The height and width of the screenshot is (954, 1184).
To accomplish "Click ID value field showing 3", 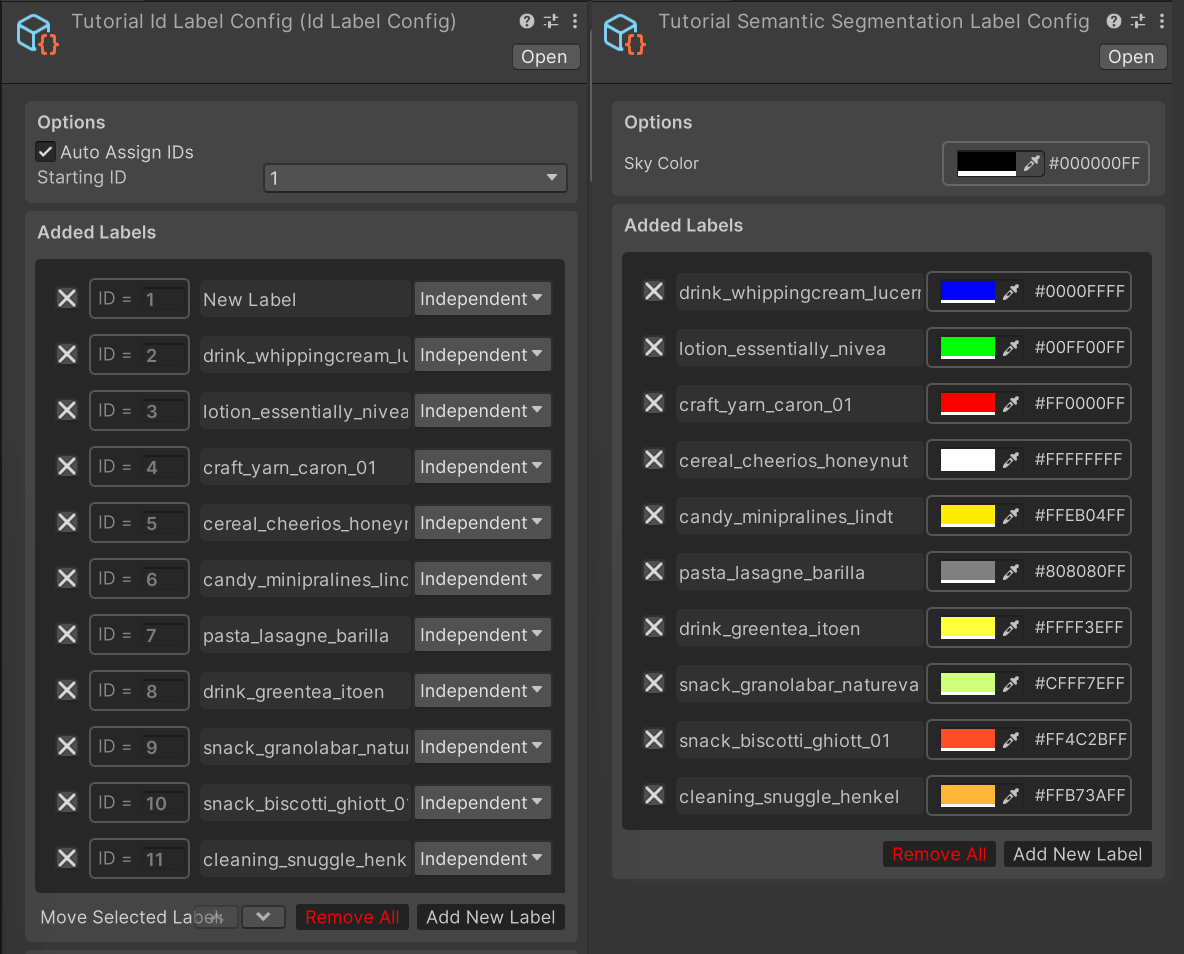I will 165,410.
